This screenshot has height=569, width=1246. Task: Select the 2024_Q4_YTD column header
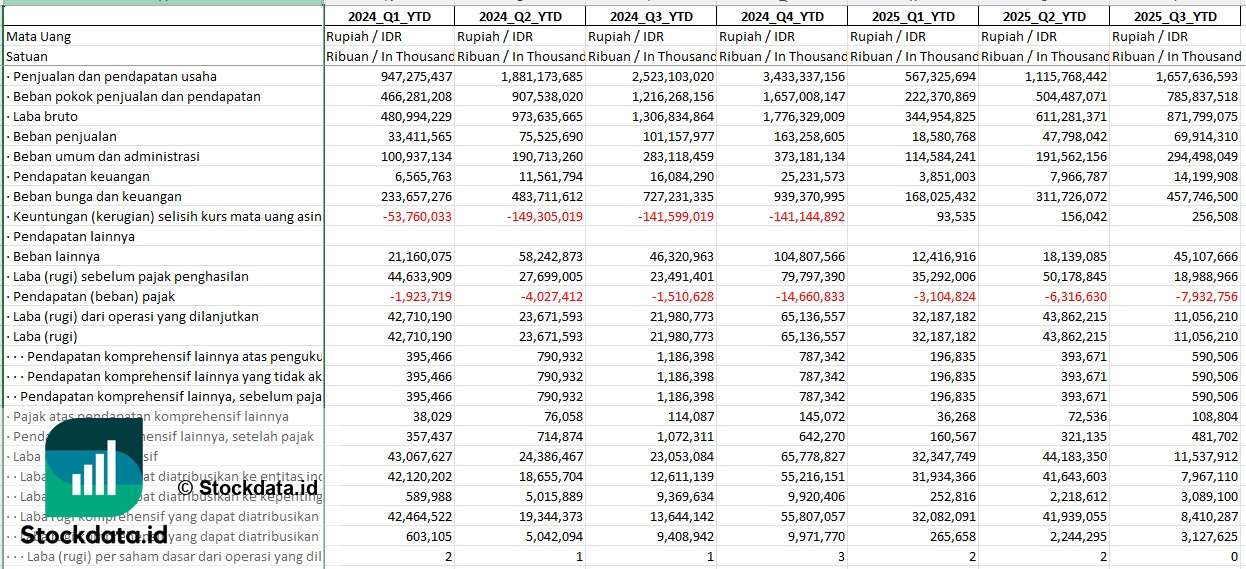(782, 16)
